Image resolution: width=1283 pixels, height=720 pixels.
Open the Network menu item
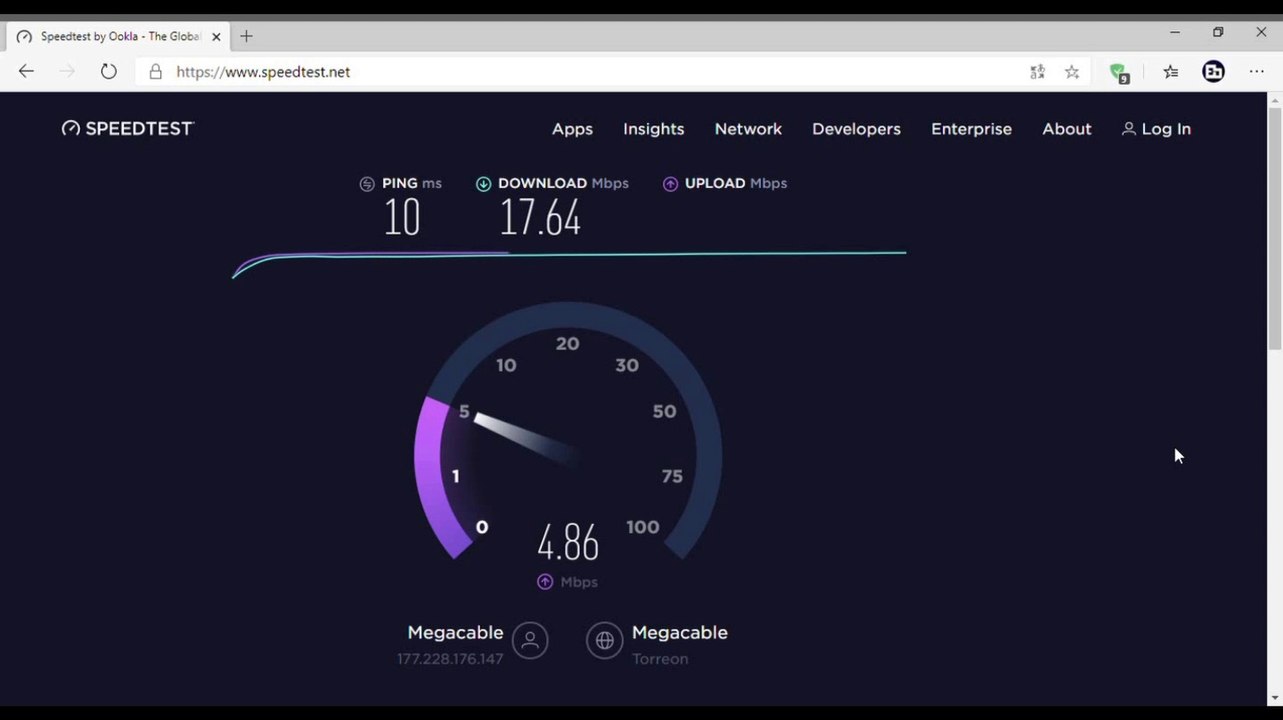pos(748,129)
